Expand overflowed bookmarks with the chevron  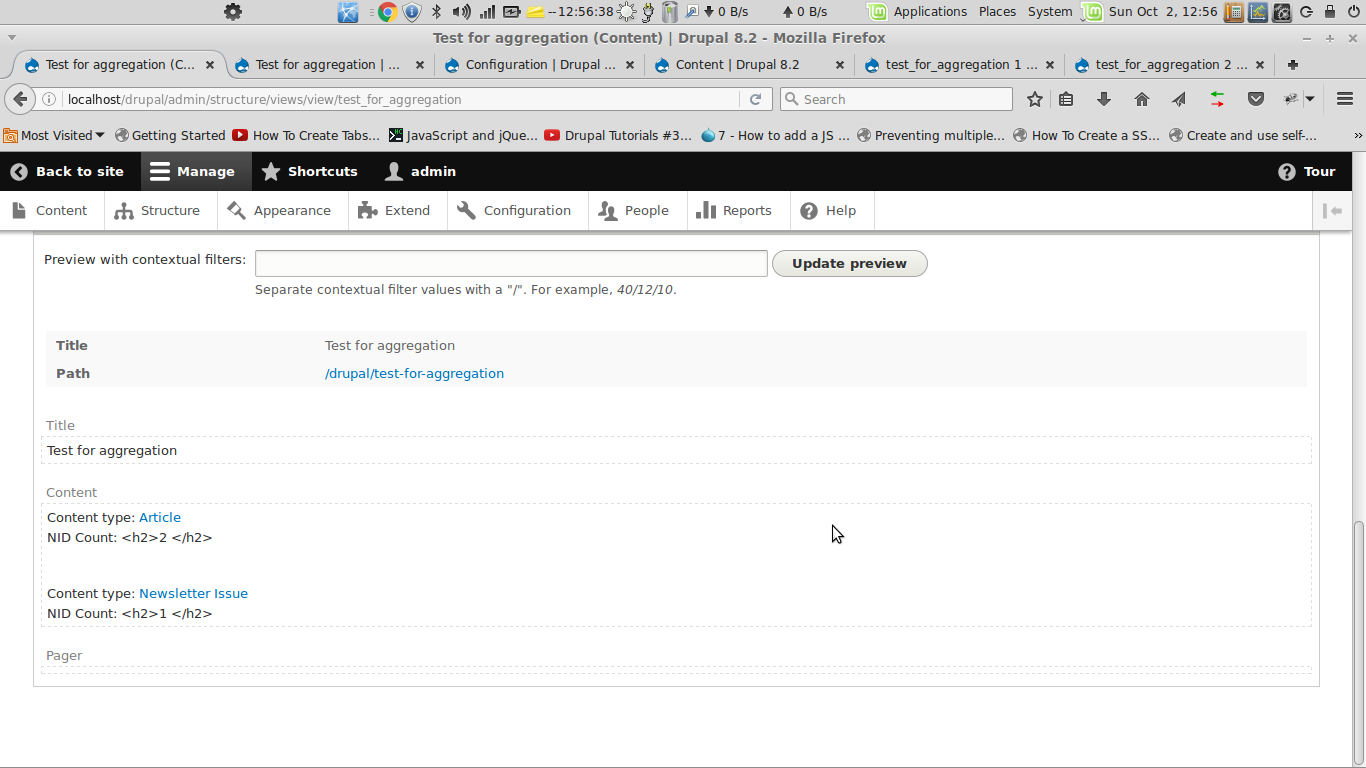(x=1359, y=135)
